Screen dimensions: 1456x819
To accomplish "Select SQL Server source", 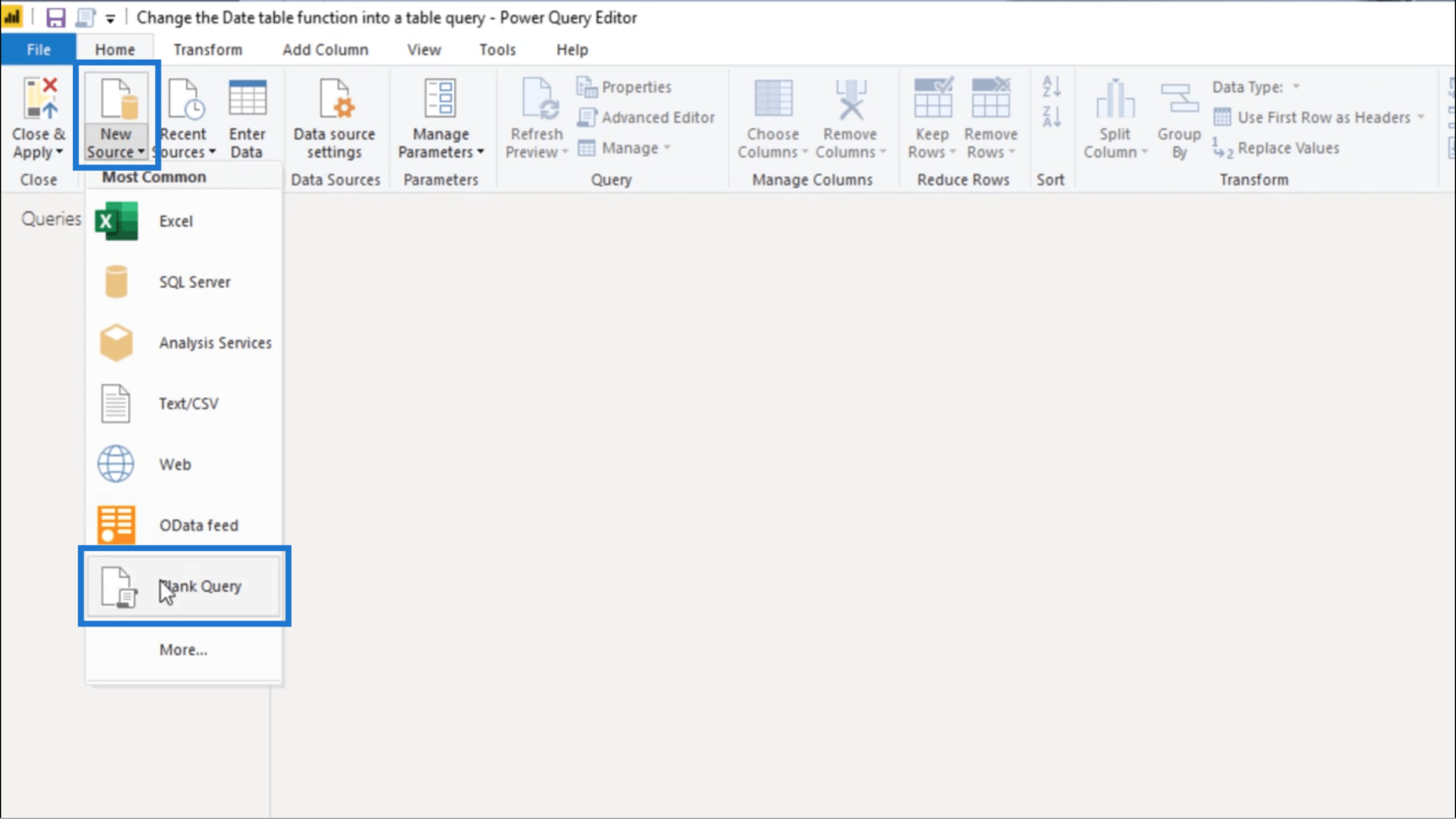I will coord(184,282).
